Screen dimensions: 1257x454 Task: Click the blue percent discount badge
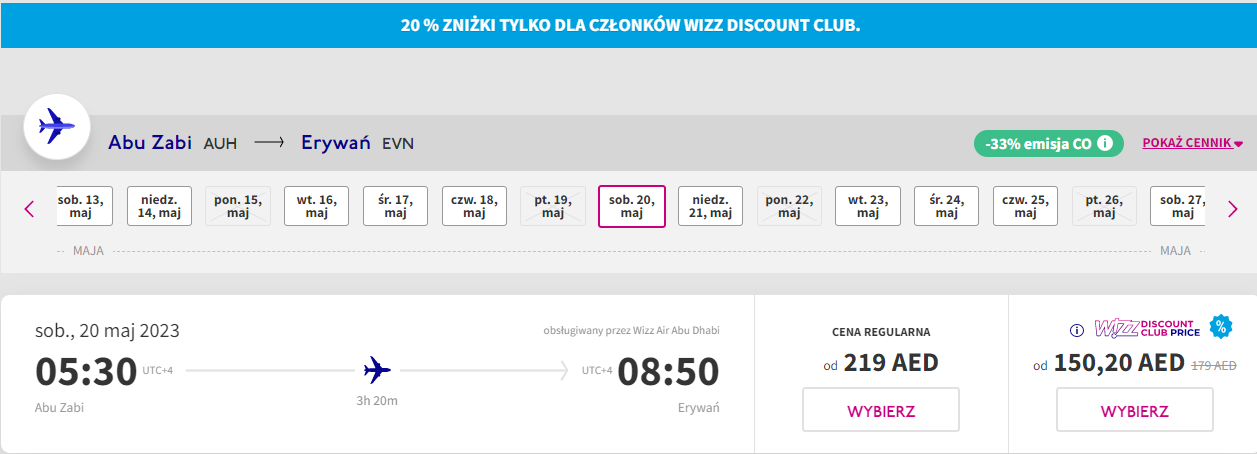coord(1220,326)
